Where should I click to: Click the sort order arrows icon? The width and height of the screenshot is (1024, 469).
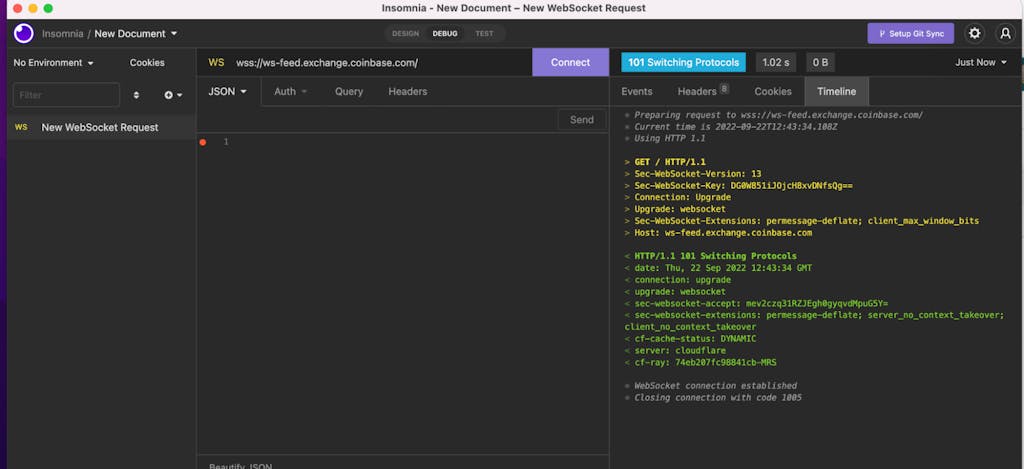137,95
